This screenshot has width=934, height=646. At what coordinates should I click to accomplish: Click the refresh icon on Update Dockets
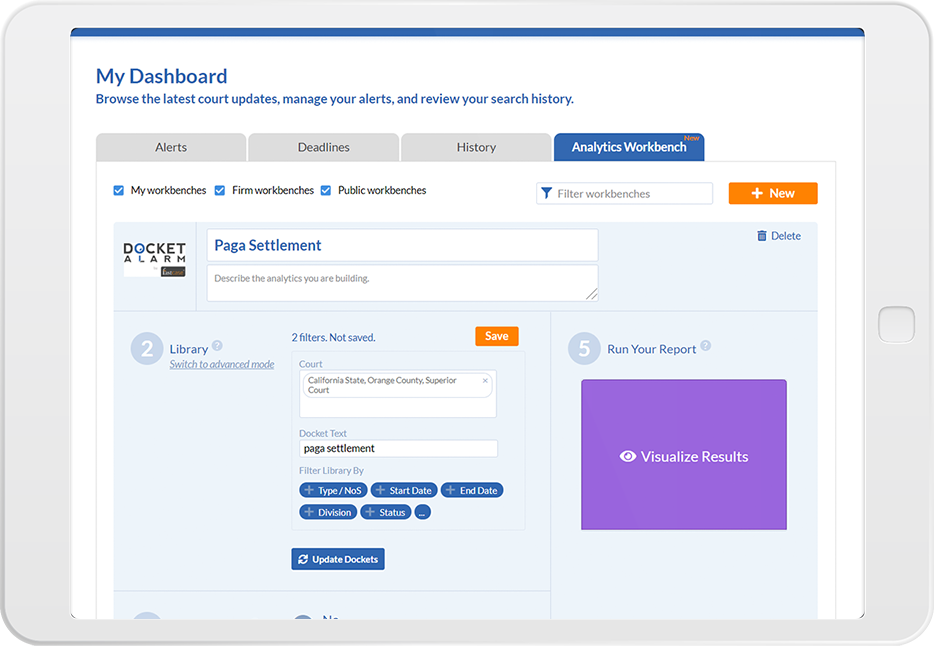(x=303, y=559)
